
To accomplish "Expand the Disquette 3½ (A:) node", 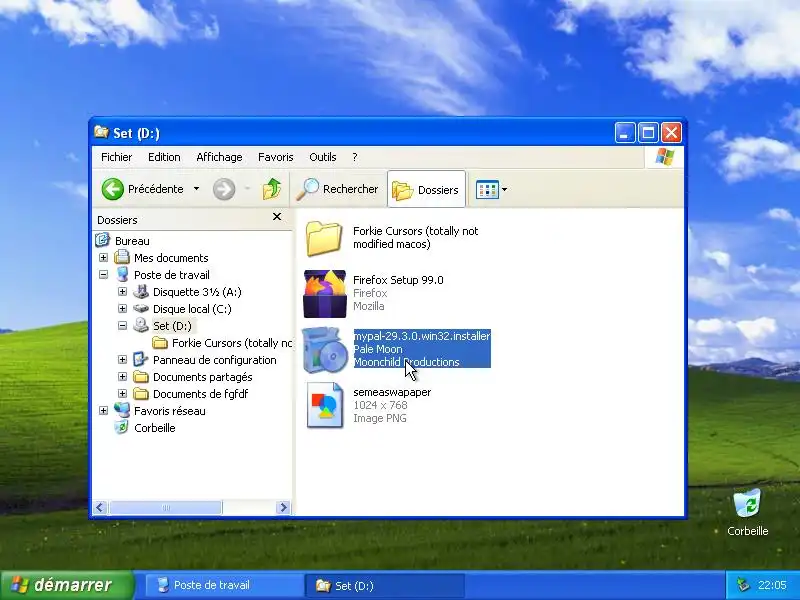I will click(x=122, y=292).
